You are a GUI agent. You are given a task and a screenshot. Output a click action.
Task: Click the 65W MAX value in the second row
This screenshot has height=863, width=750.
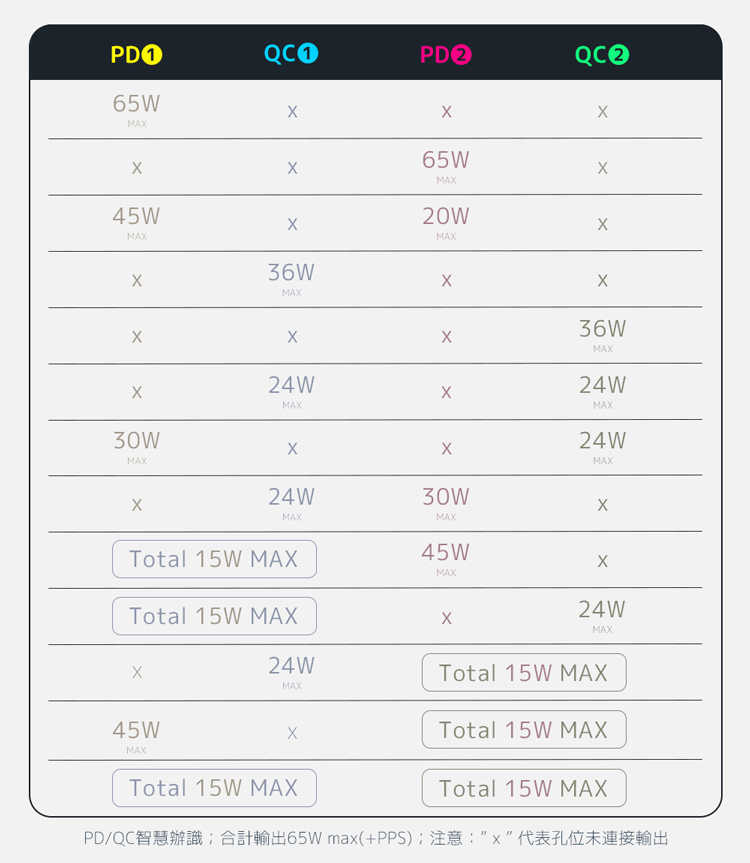click(446, 165)
